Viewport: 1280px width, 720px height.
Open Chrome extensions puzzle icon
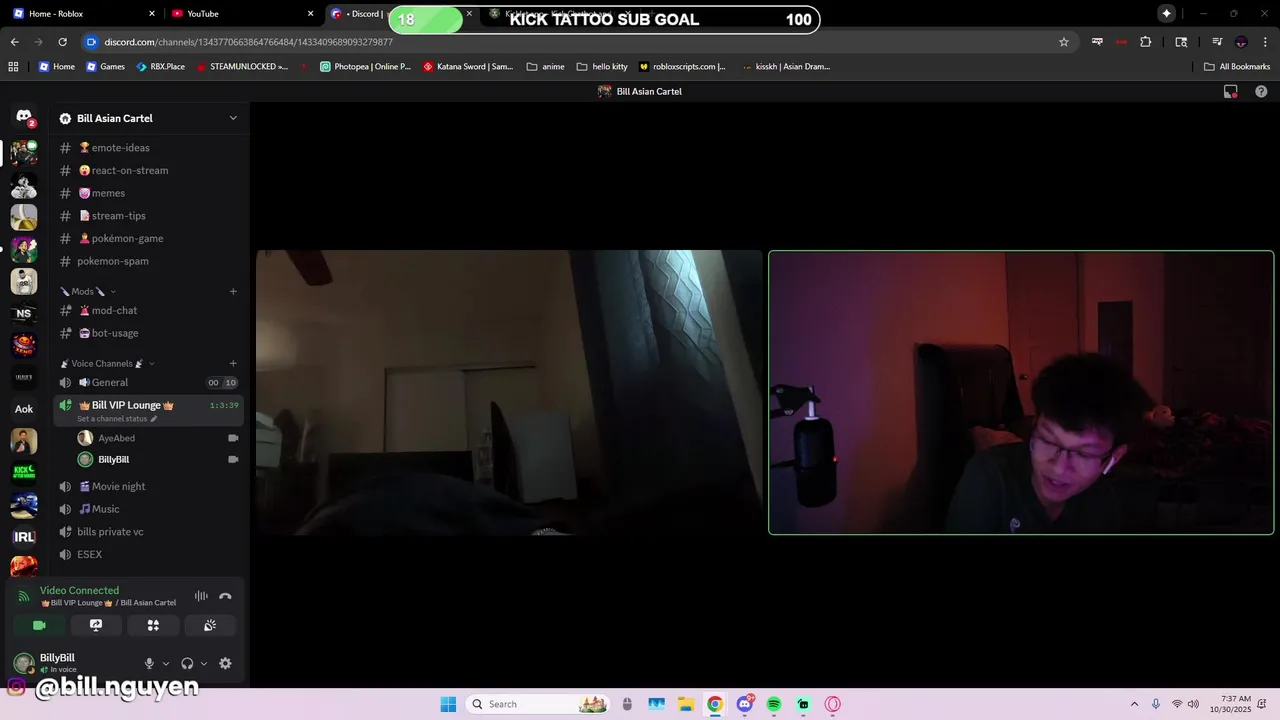pyautogui.click(x=1146, y=42)
